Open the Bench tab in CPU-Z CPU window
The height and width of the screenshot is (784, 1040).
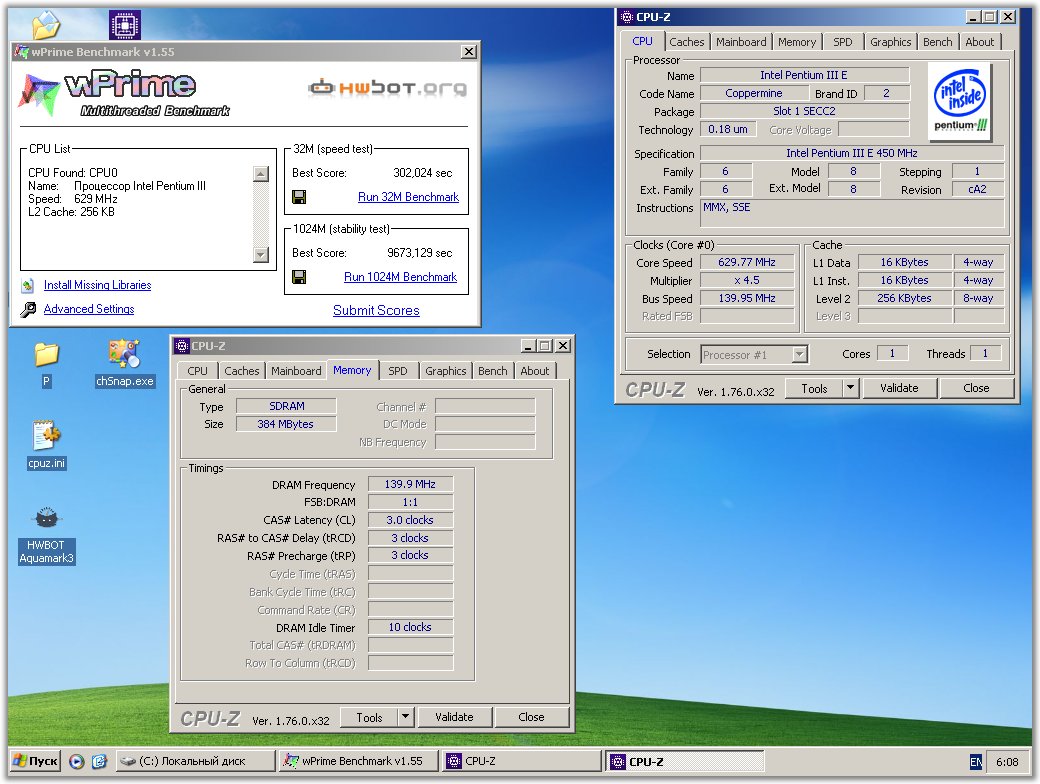938,42
